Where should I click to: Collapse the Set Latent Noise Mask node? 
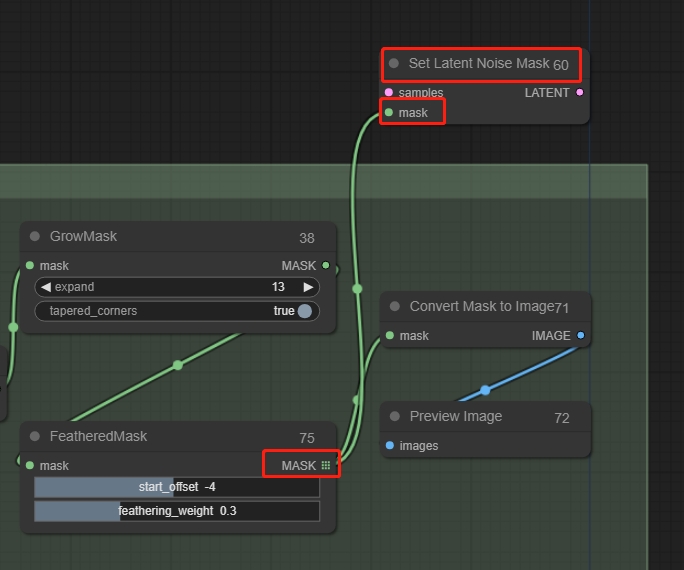394,64
